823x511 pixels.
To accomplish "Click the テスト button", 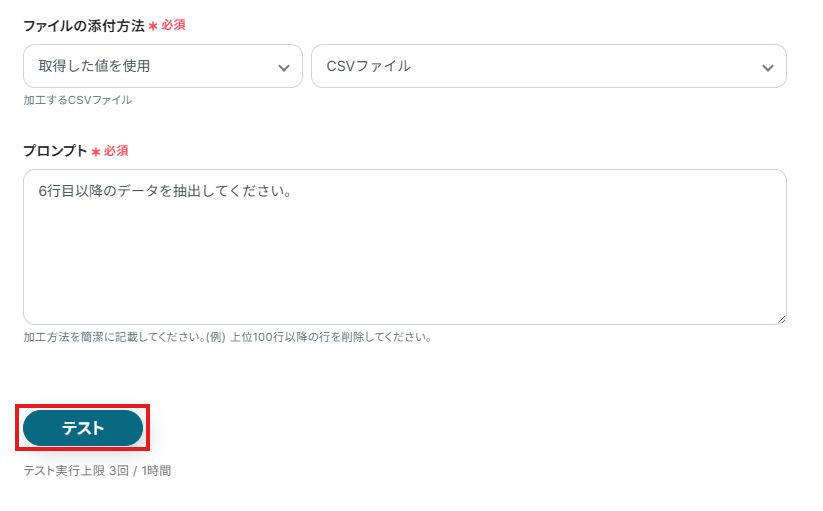I will click(x=83, y=428).
